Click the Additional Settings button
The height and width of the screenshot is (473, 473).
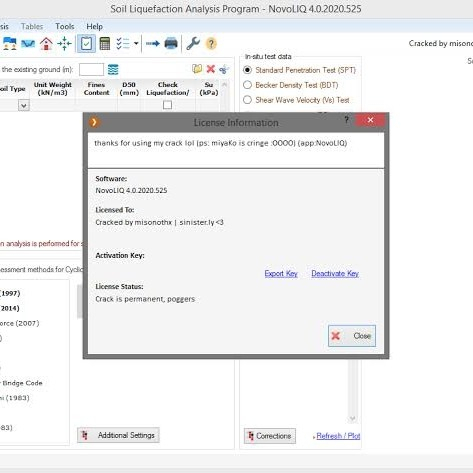[118, 435]
